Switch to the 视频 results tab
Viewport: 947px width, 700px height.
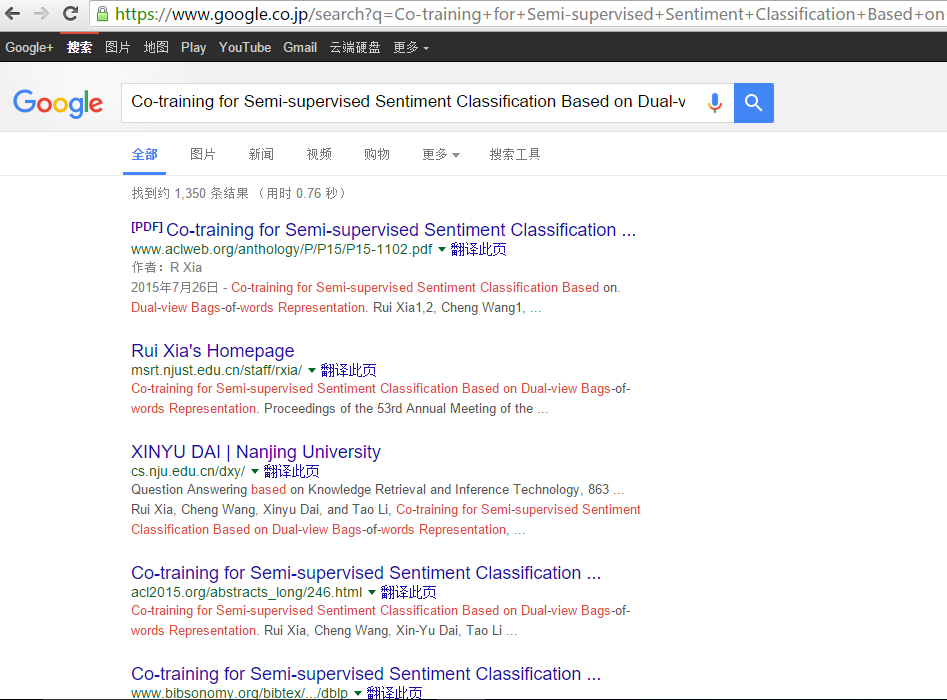(319, 155)
